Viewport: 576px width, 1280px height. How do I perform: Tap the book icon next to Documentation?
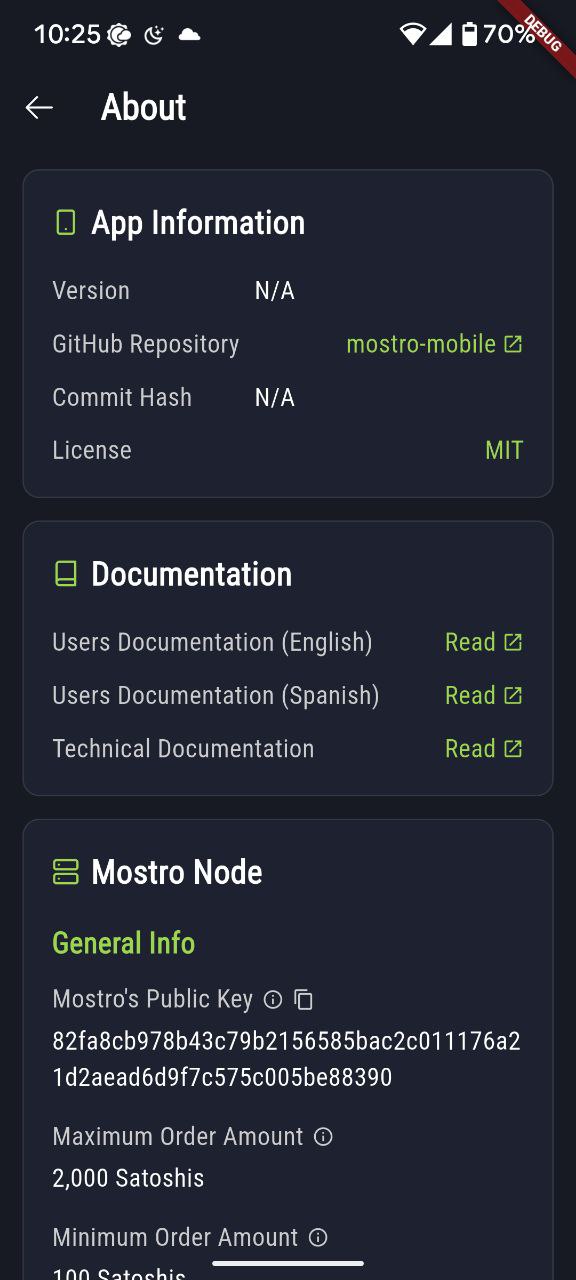pos(65,573)
